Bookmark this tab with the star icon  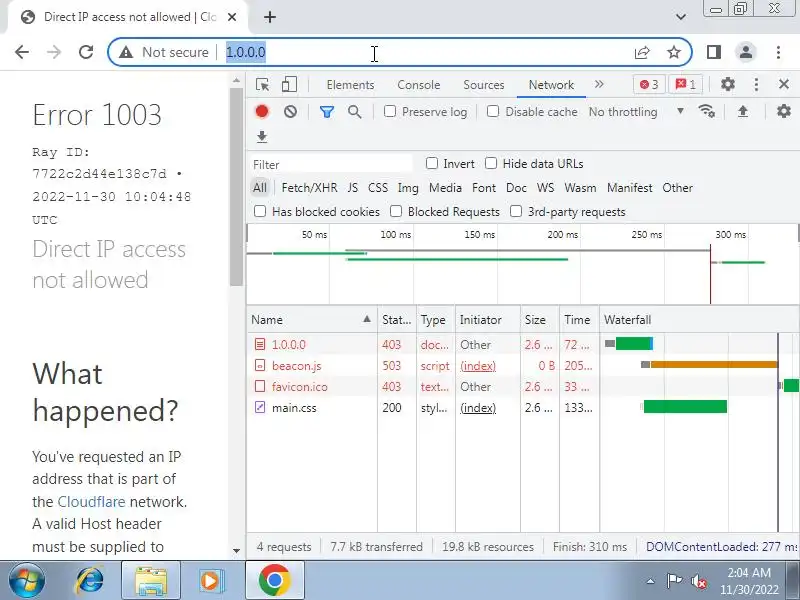(x=674, y=52)
